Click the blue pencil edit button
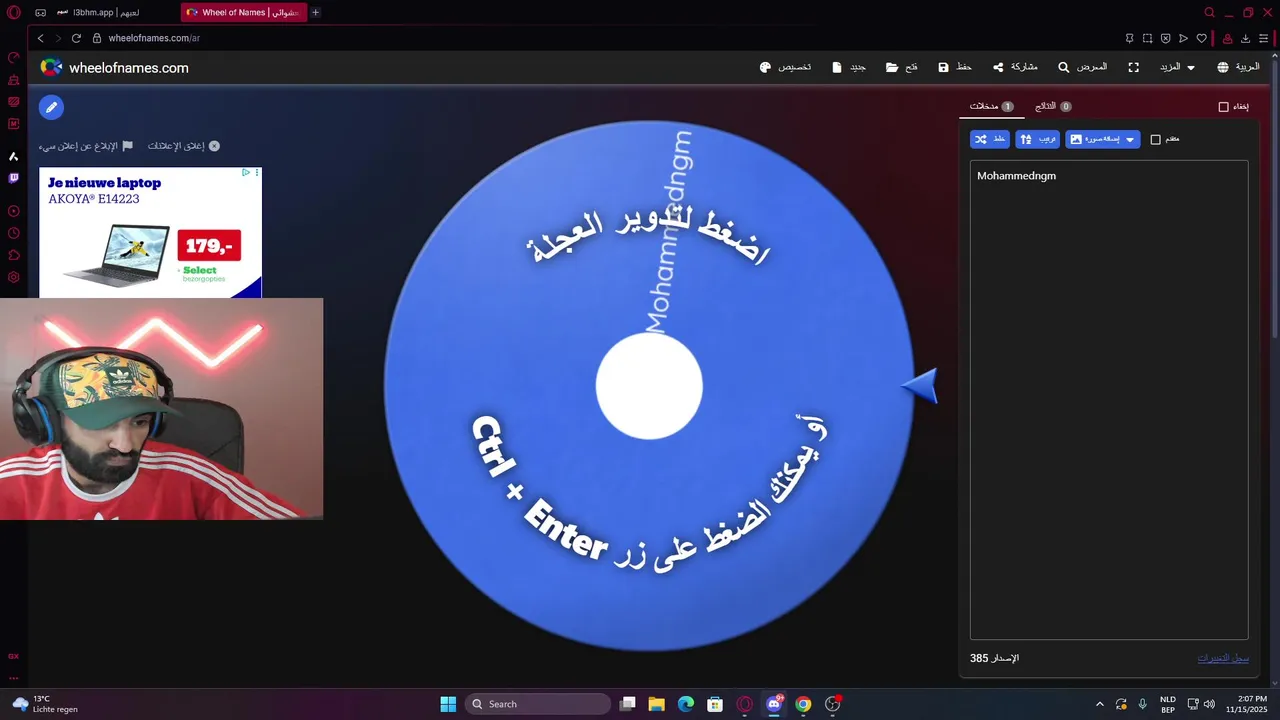Image resolution: width=1280 pixels, height=720 pixels. point(51,107)
